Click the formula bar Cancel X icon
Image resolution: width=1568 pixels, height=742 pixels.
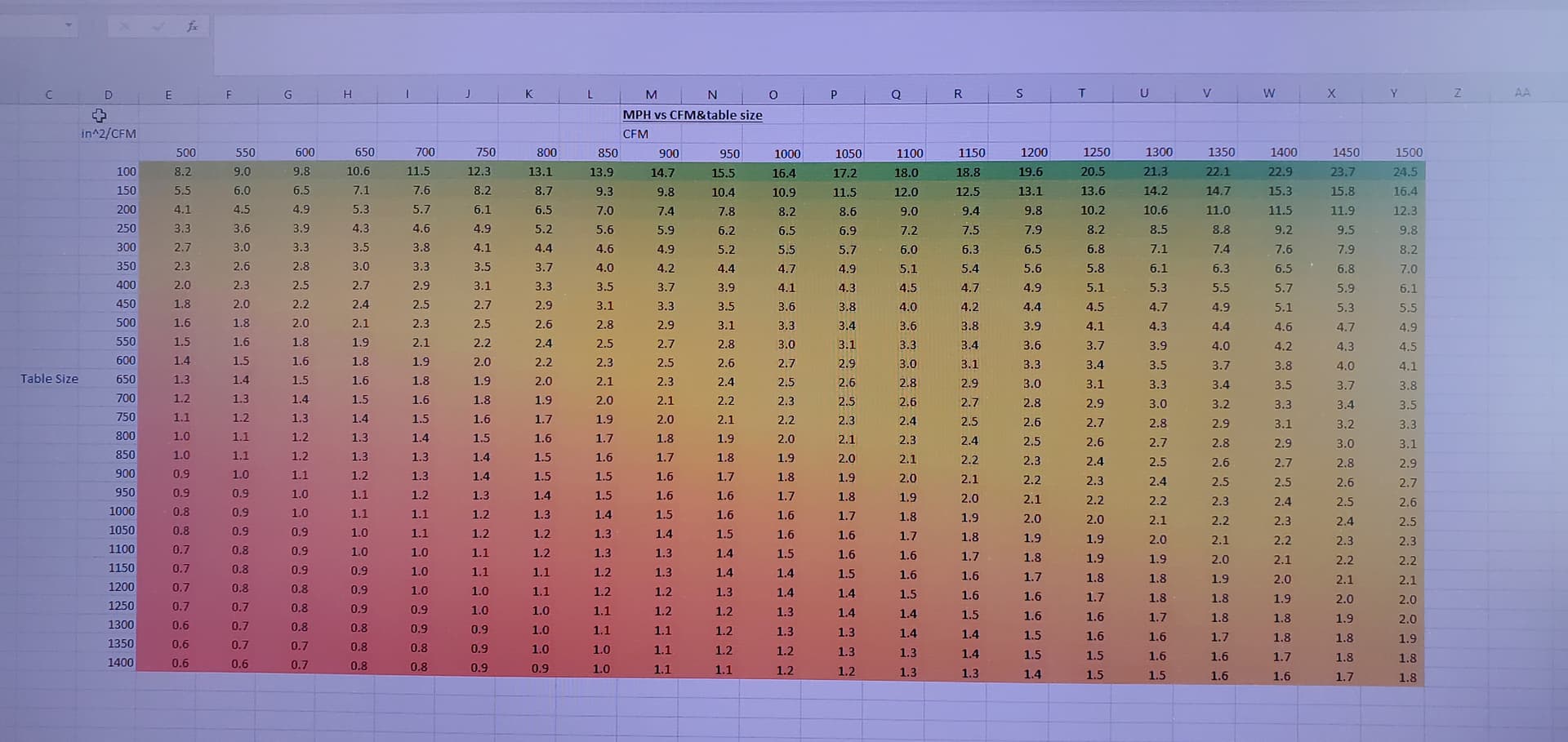tap(124, 26)
